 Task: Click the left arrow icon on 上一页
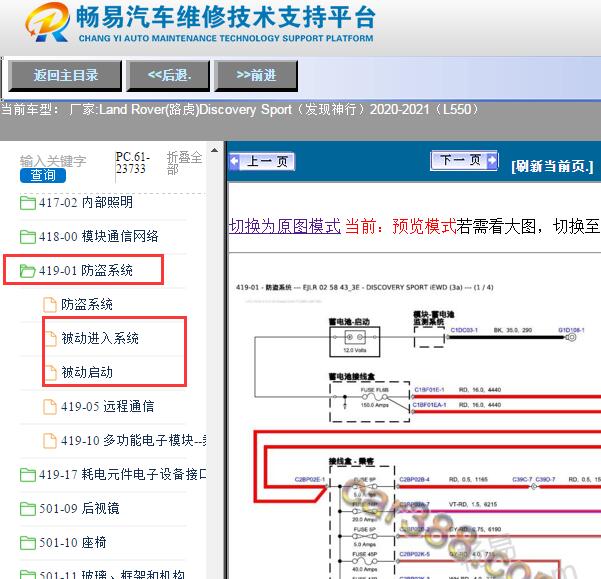coord(234,161)
